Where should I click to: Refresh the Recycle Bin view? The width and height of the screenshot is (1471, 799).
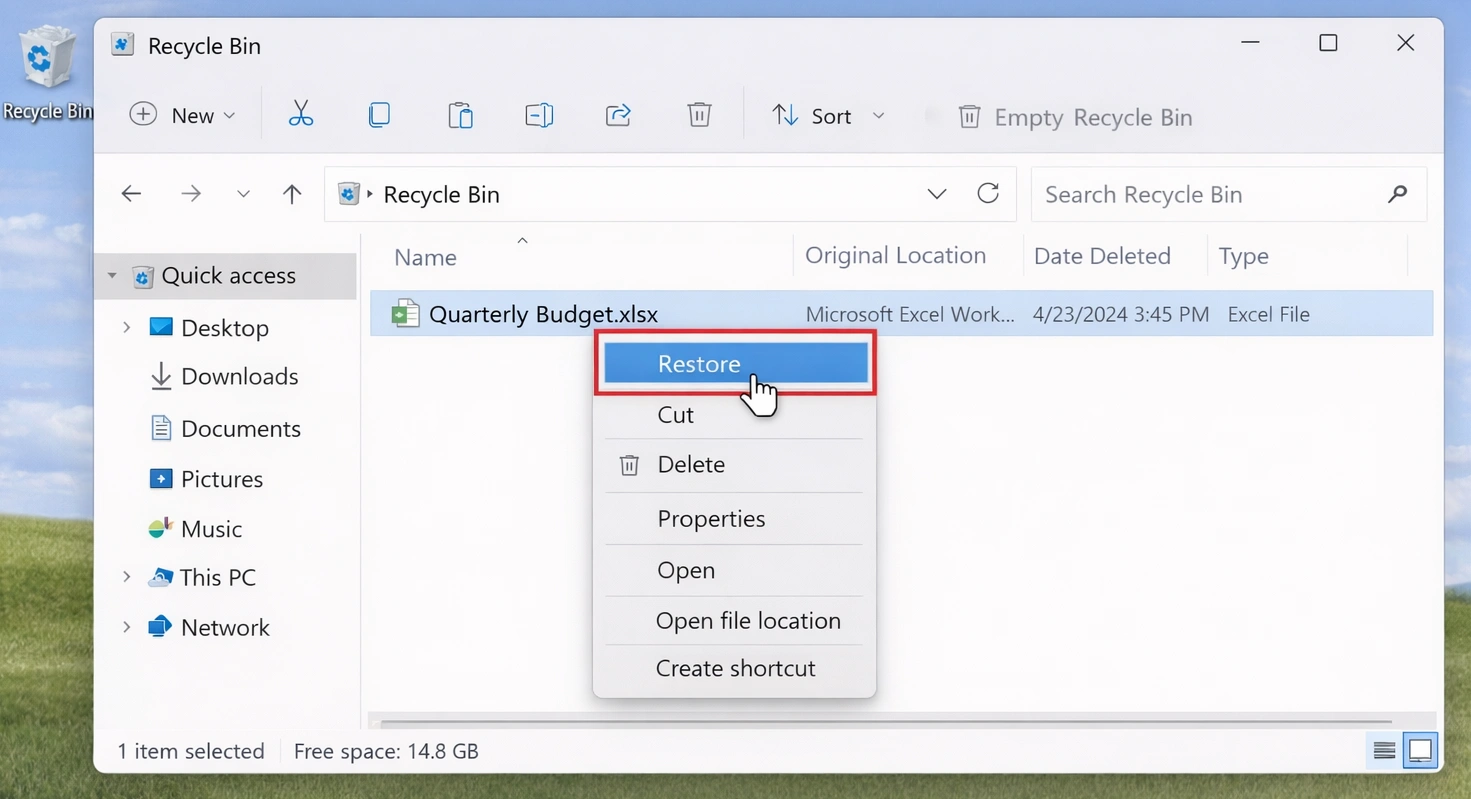988,193
